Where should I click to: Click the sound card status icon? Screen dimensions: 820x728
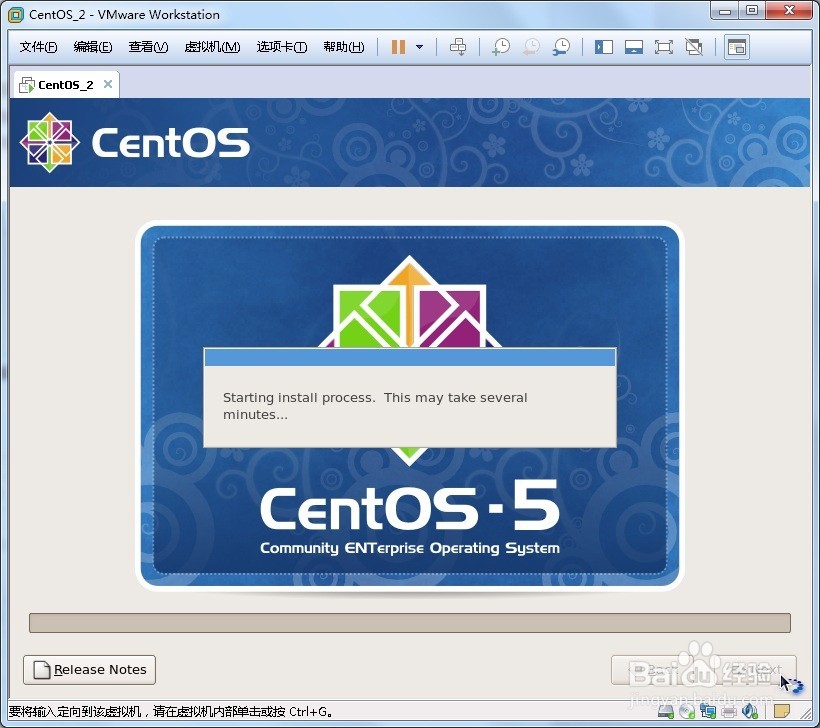point(750,711)
